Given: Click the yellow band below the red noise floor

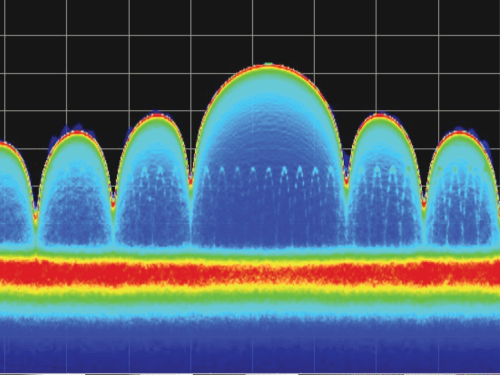Looking at the screenshot, I should 250,289.
